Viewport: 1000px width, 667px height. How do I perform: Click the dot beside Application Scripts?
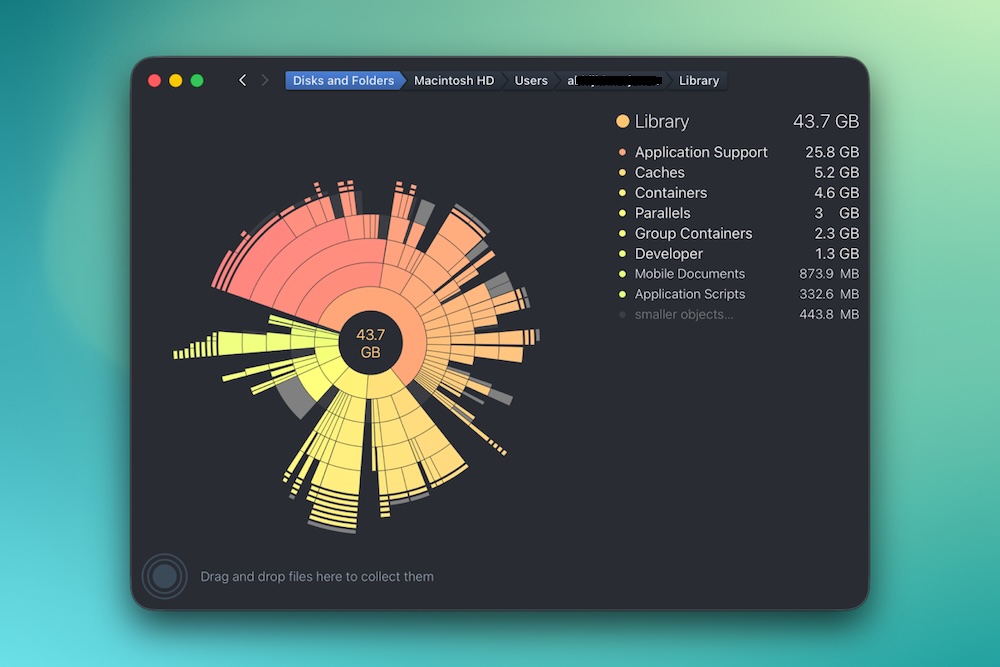622,293
